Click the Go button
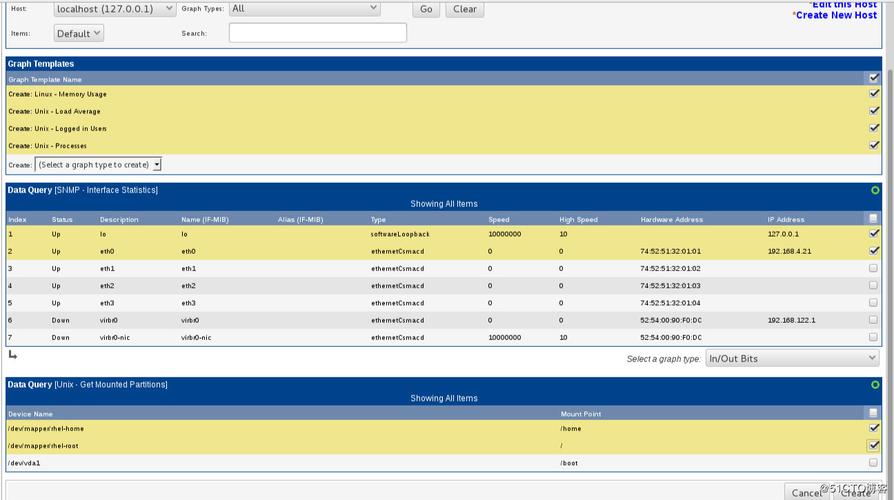Viewport: 894px width, 500px height. 426,9
